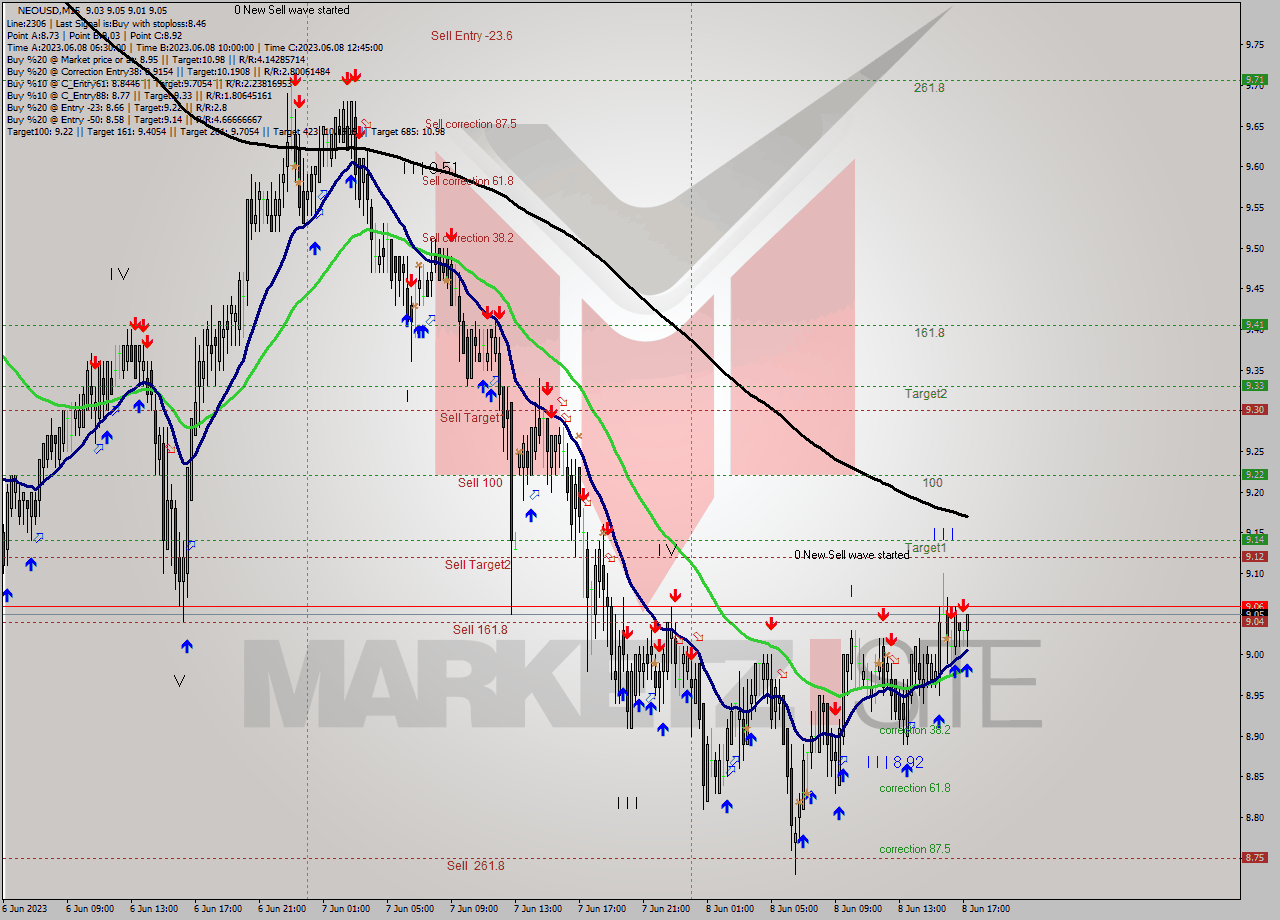This screenshot has width=1280, height=920.
Task: Select the green 'correction 87.5' label
Action: (915, 849)
